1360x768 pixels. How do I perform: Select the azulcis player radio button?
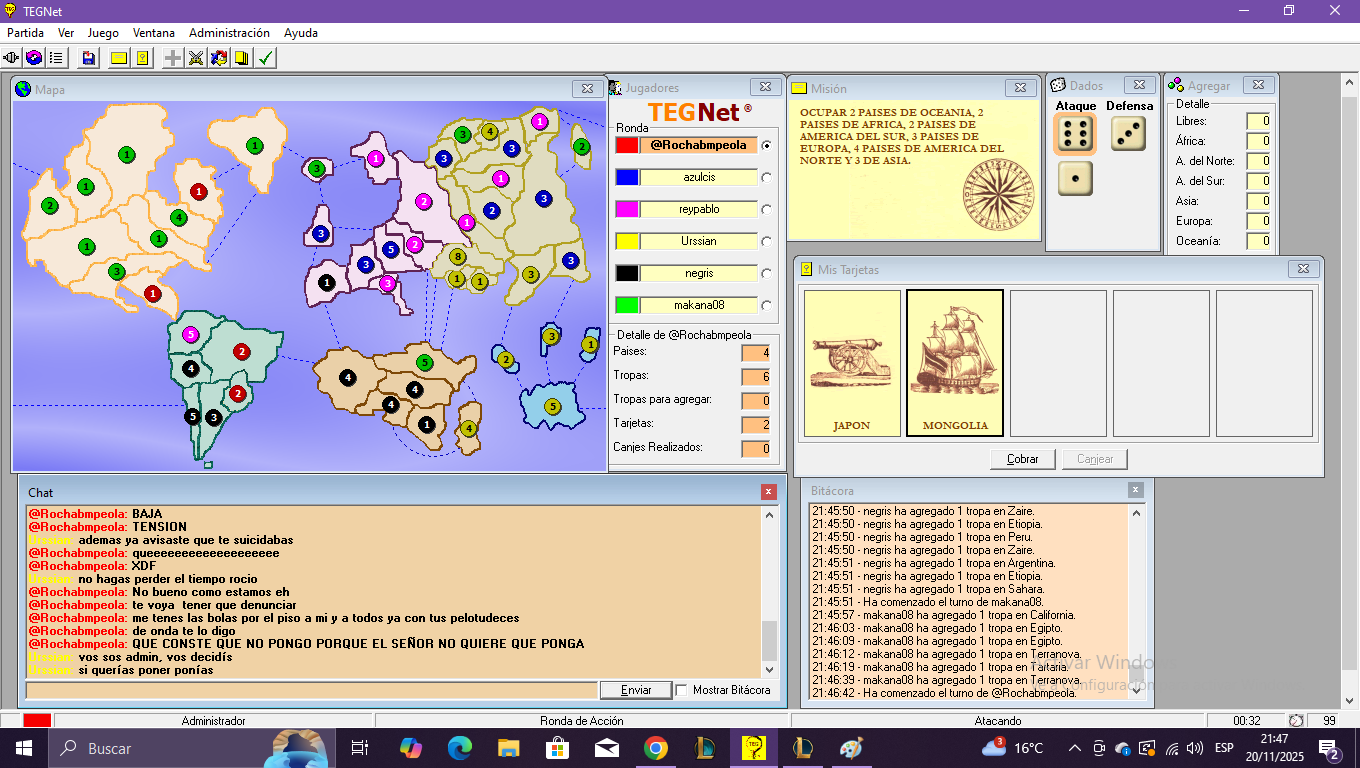pyautogui.click(x=767, y=177)
